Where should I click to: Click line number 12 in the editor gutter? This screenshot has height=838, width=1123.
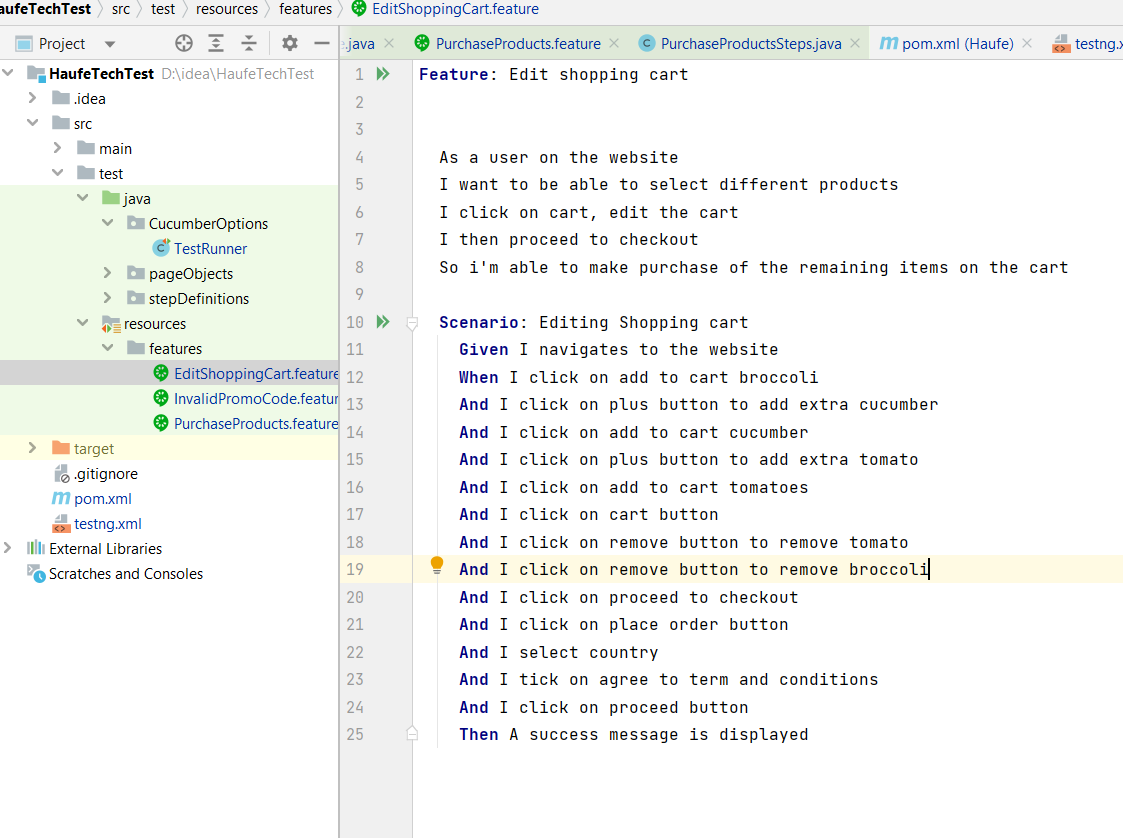click(x=355, y=376)
